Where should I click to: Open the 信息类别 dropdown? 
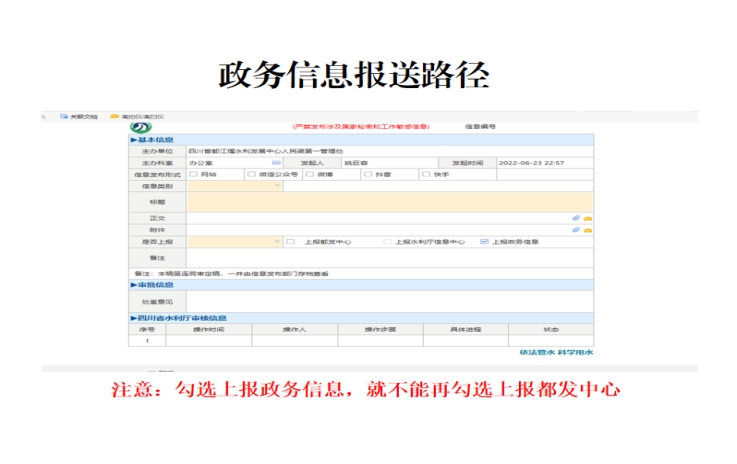click(277, 186)
